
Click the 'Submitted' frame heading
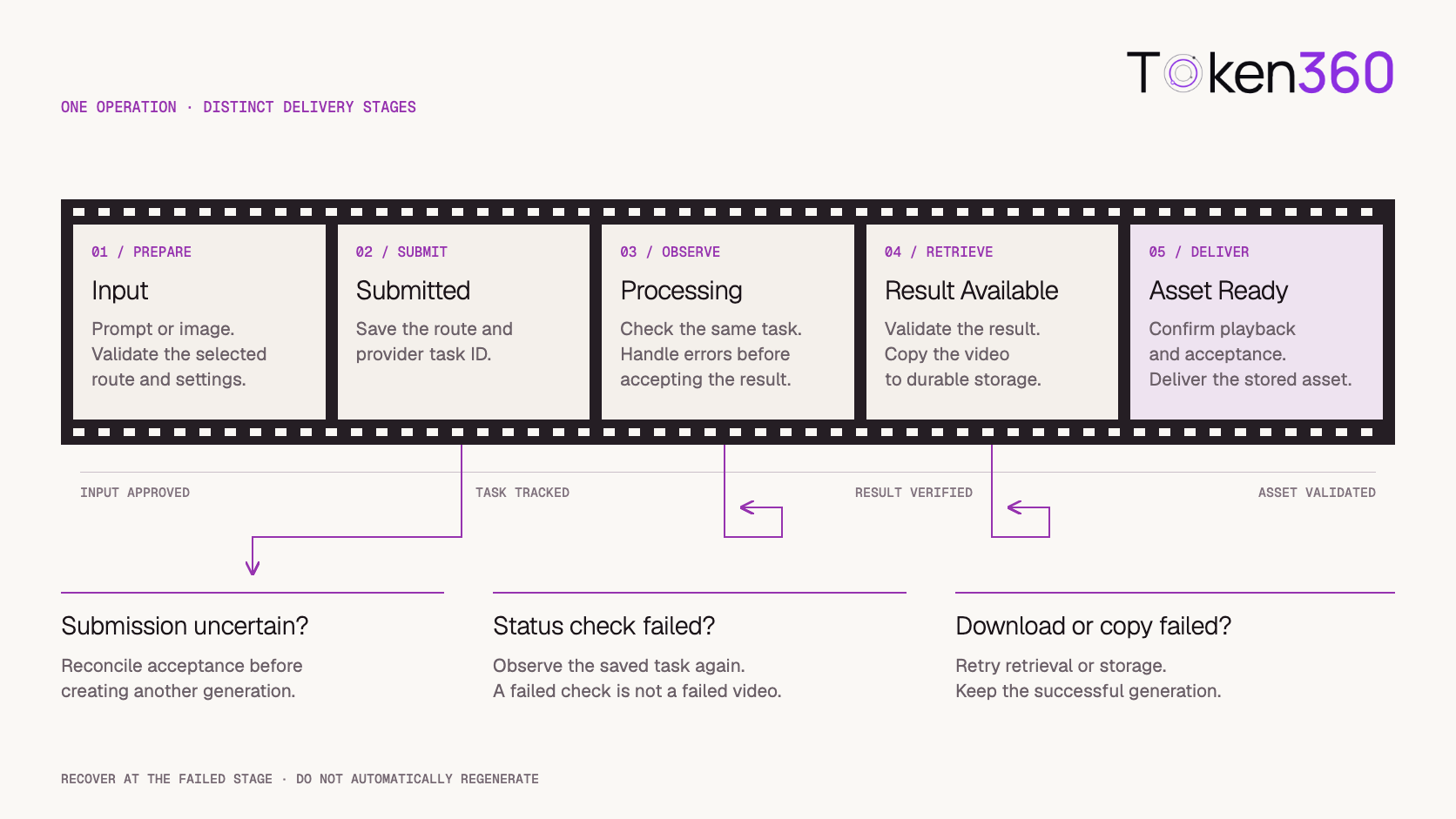coord(413,291)
